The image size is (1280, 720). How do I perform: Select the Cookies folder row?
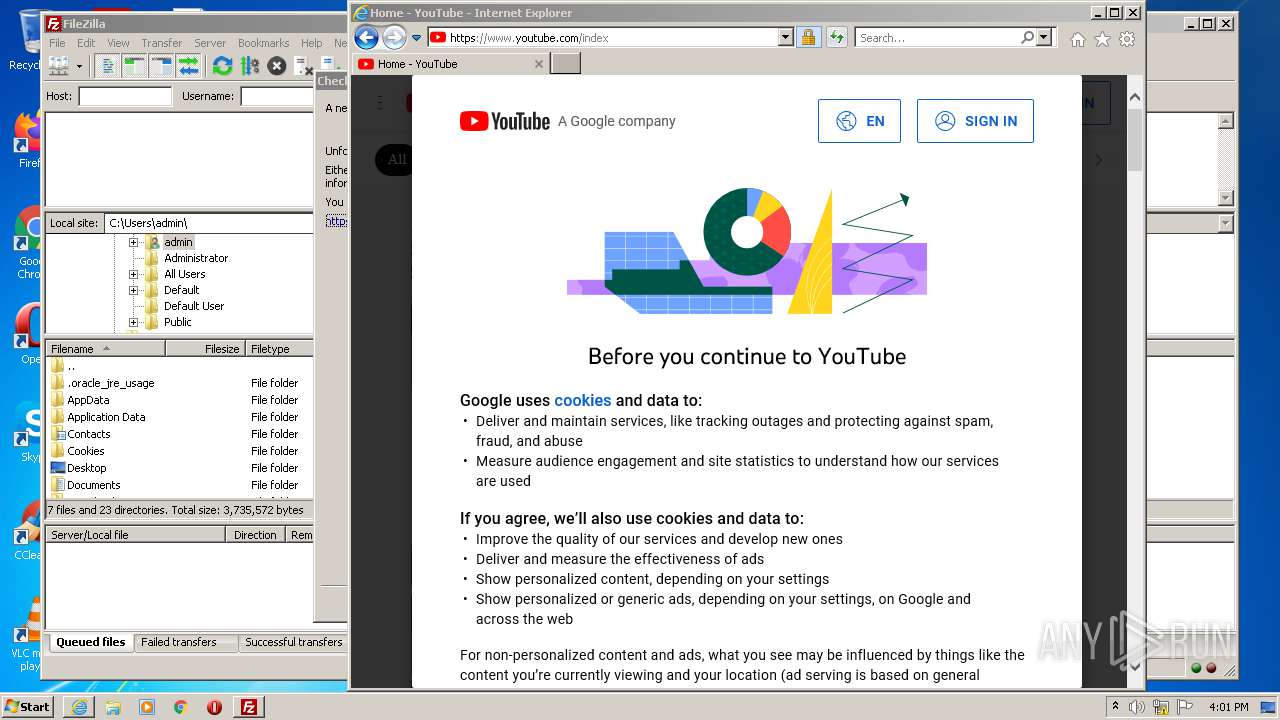coord(180,451)
